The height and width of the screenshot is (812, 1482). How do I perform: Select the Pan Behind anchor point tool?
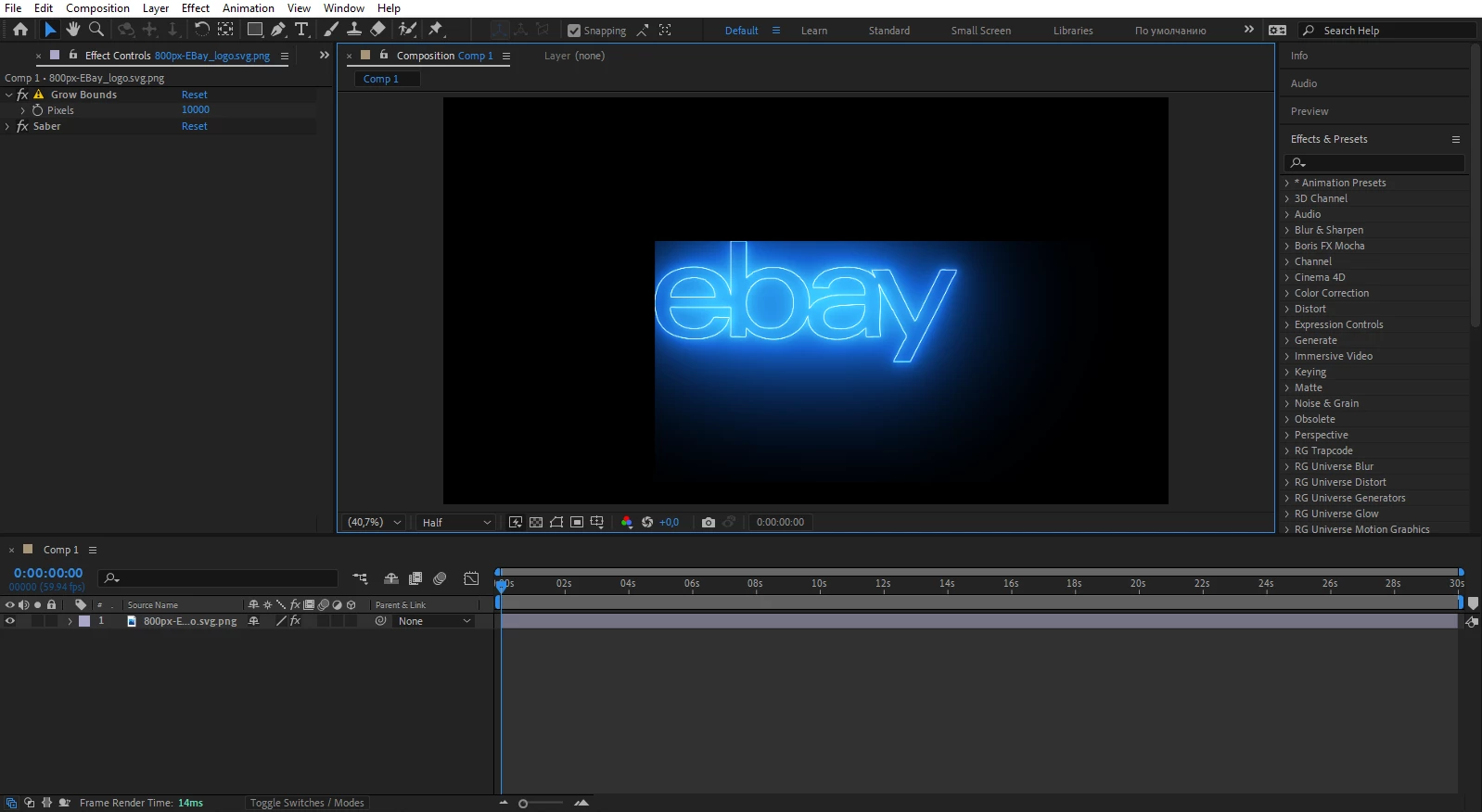(x=225, y=30)
